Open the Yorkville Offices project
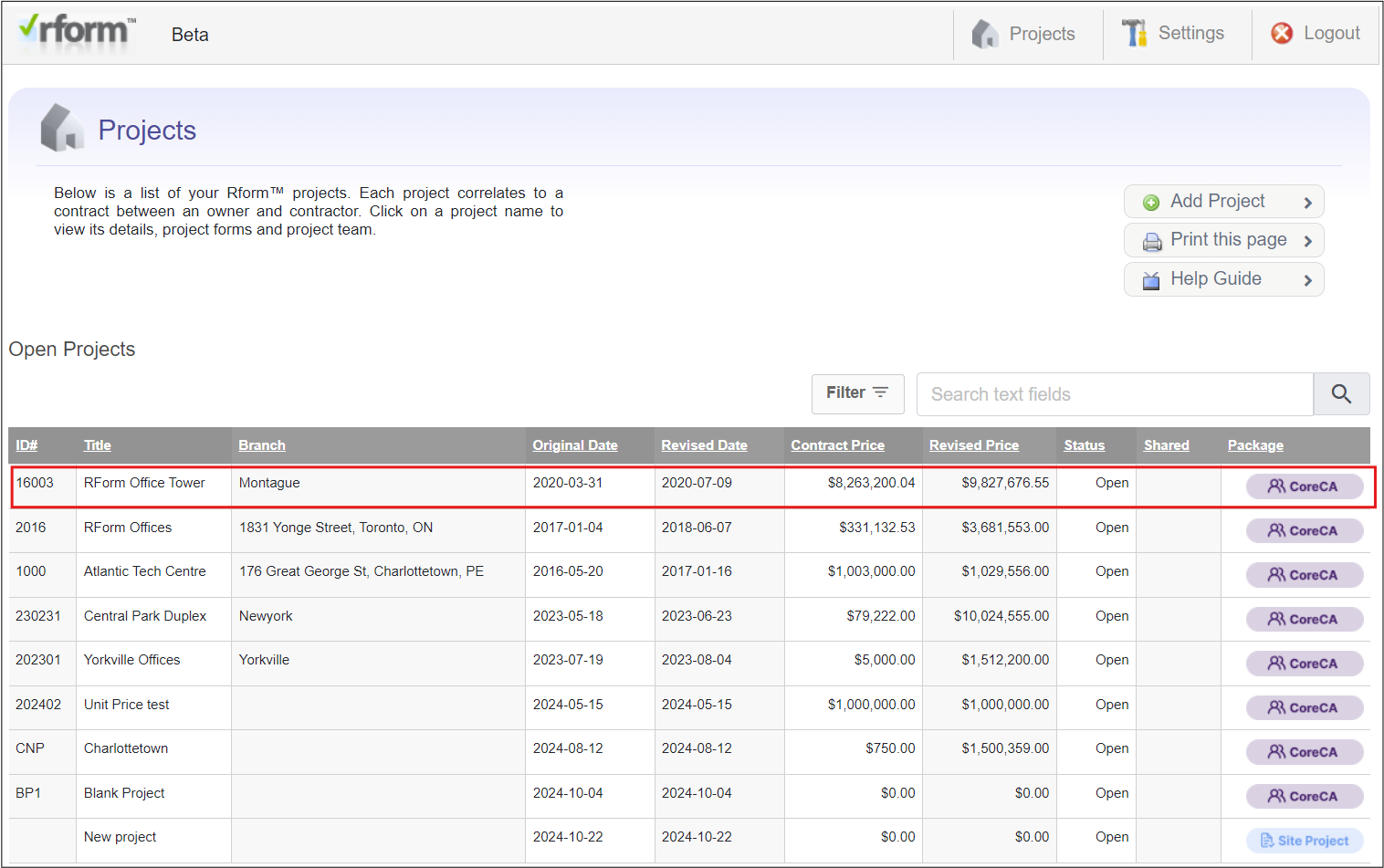1384x868 pixels. (x=132, y=660)
